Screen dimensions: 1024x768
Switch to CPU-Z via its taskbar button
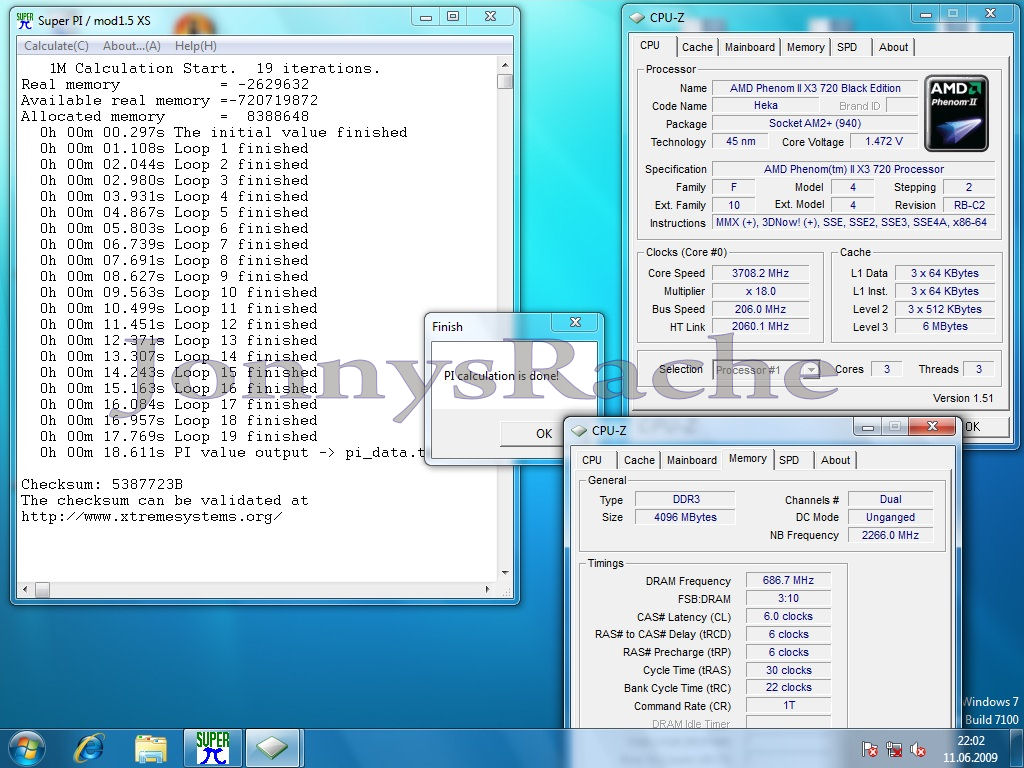272,748
